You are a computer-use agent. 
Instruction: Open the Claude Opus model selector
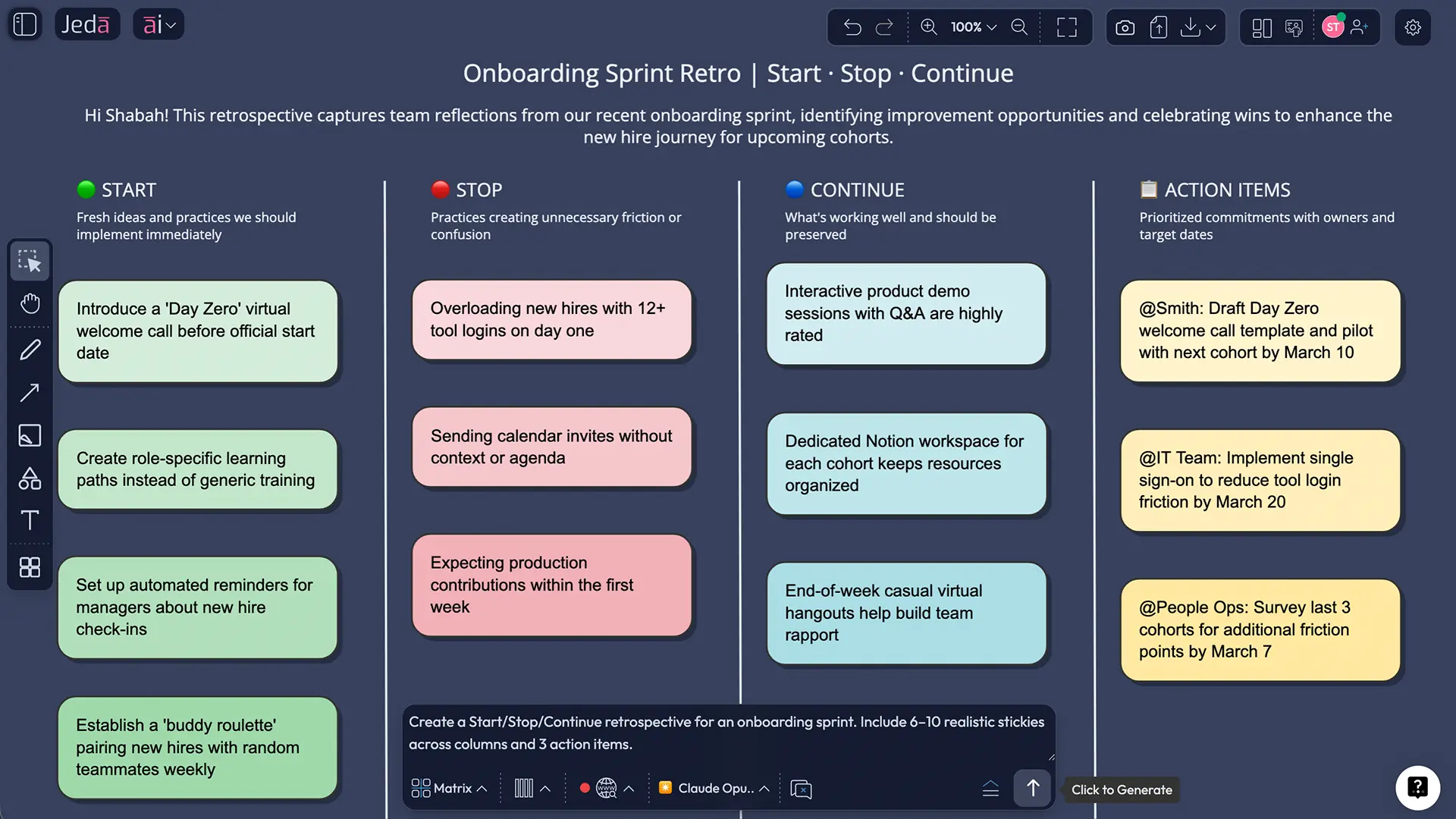point(714,788)
